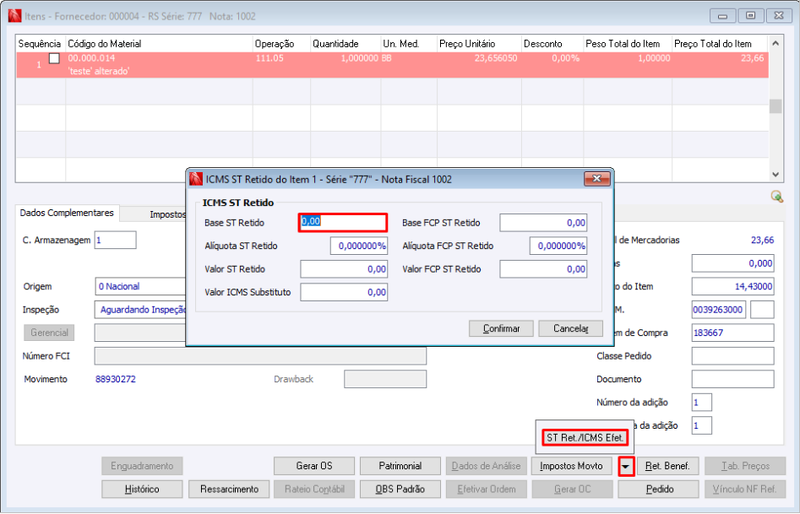Image resolution: width=800 pixels, height=514 pixels.
Task: Sort by the Código do Material column header
Action: [159, 44]
